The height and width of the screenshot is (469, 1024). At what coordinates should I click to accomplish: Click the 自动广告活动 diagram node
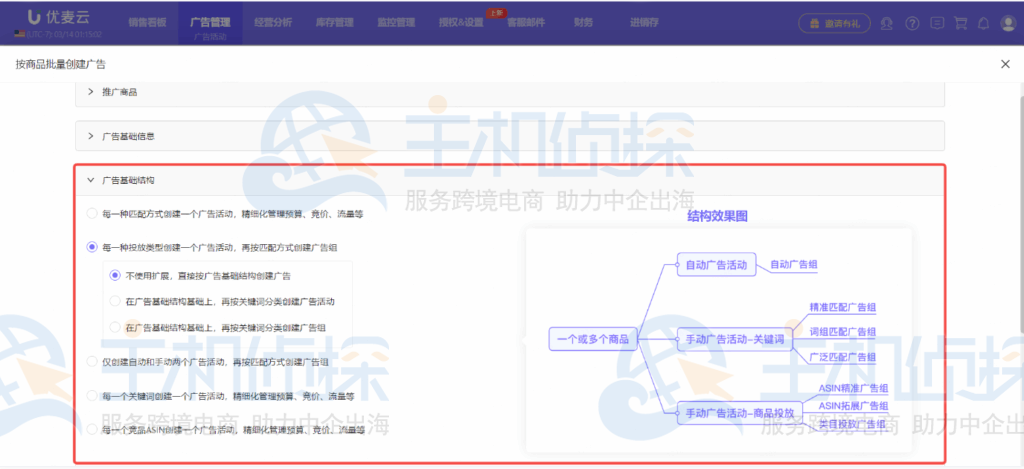coord(716,265)
